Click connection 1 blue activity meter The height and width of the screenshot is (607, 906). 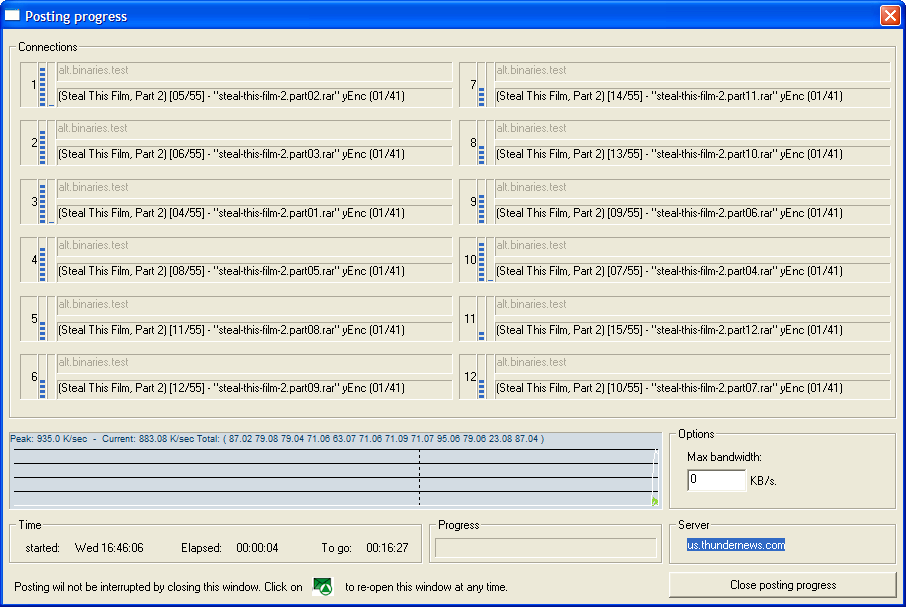[42, 85]
